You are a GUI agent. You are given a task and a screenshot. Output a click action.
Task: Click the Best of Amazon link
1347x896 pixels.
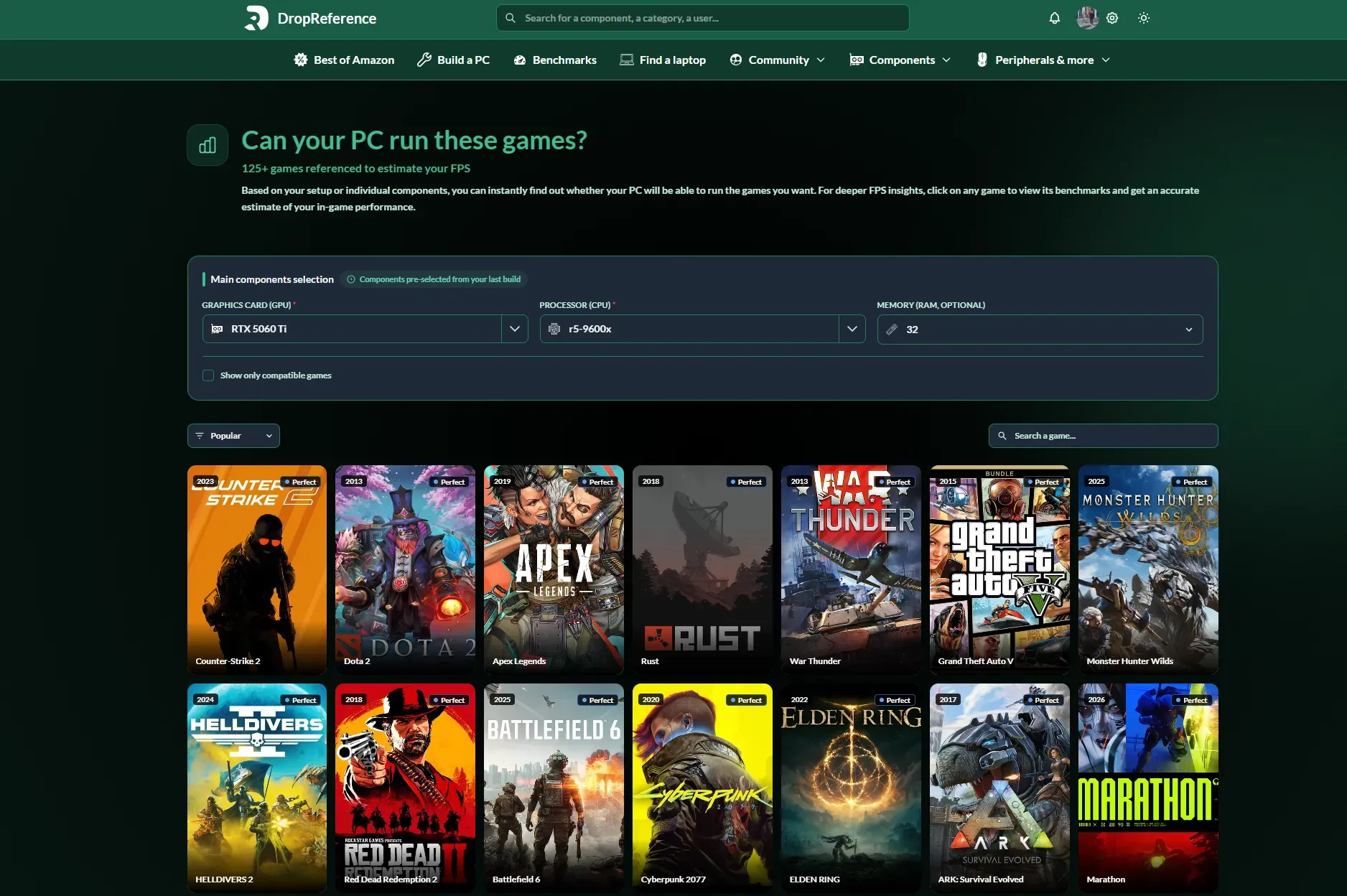[x=344, y=60]
